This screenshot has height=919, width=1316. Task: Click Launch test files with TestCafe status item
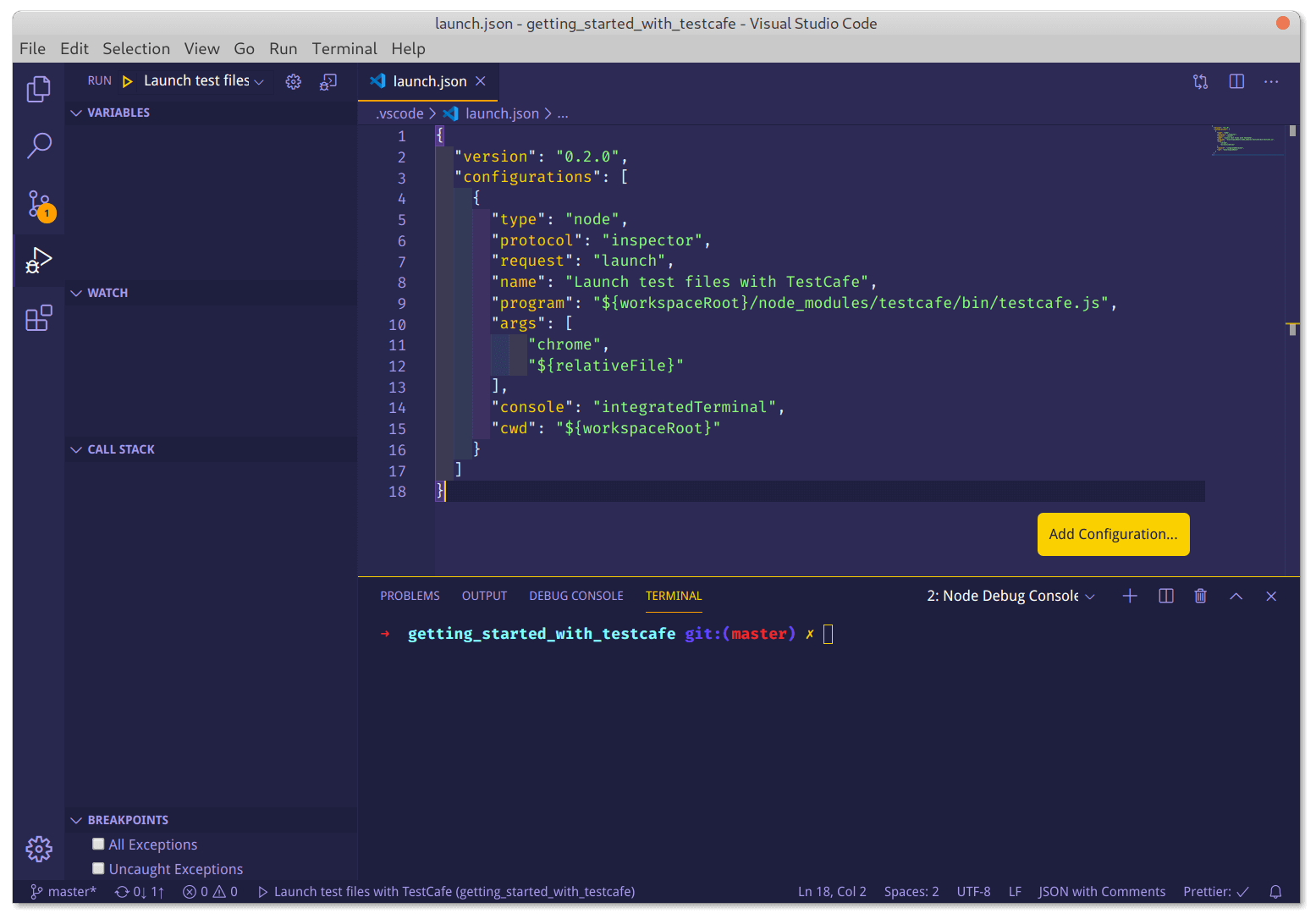tap(446, 891)
